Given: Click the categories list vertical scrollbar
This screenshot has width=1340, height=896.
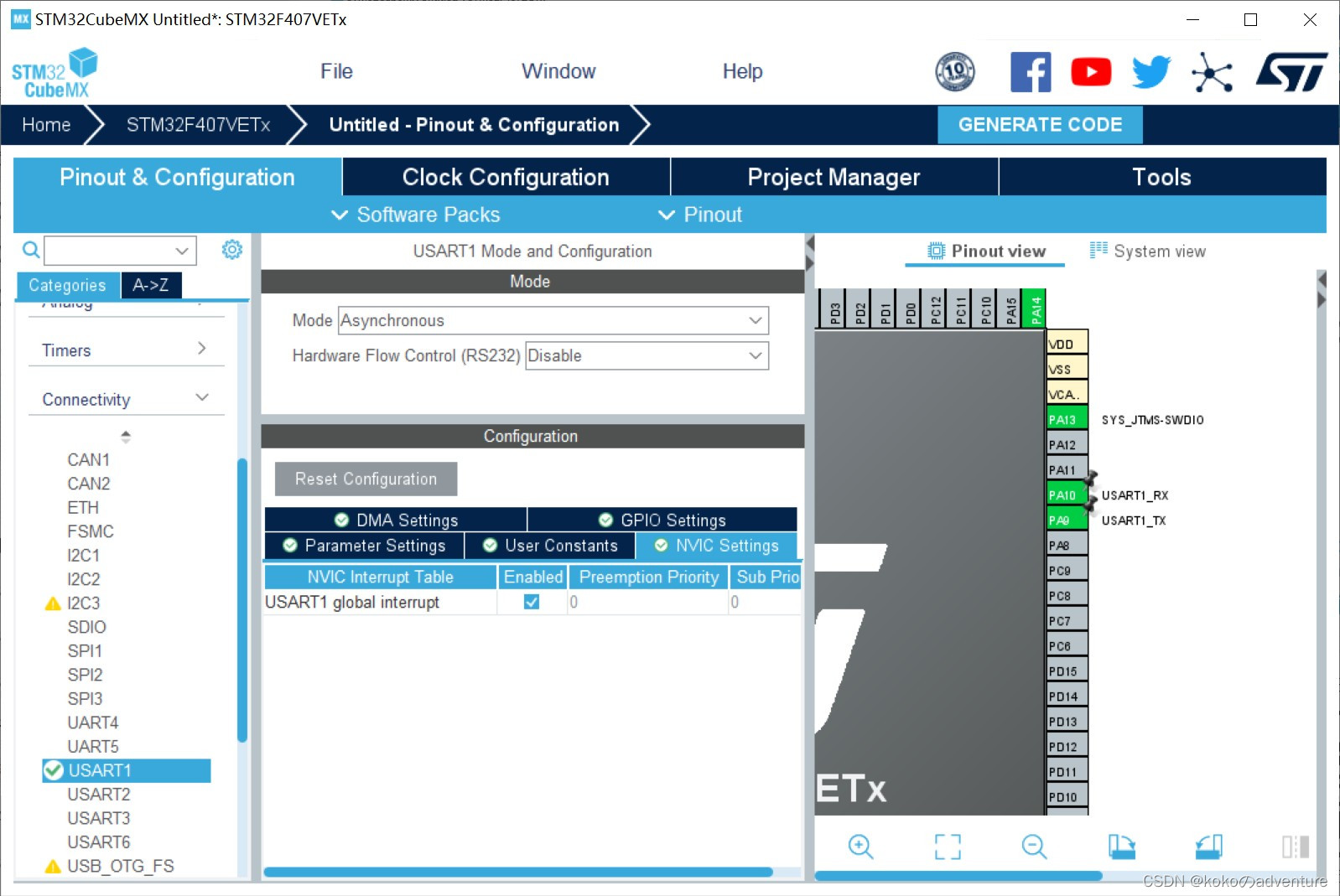Looking at the screenshot, I should click(242, 600).
